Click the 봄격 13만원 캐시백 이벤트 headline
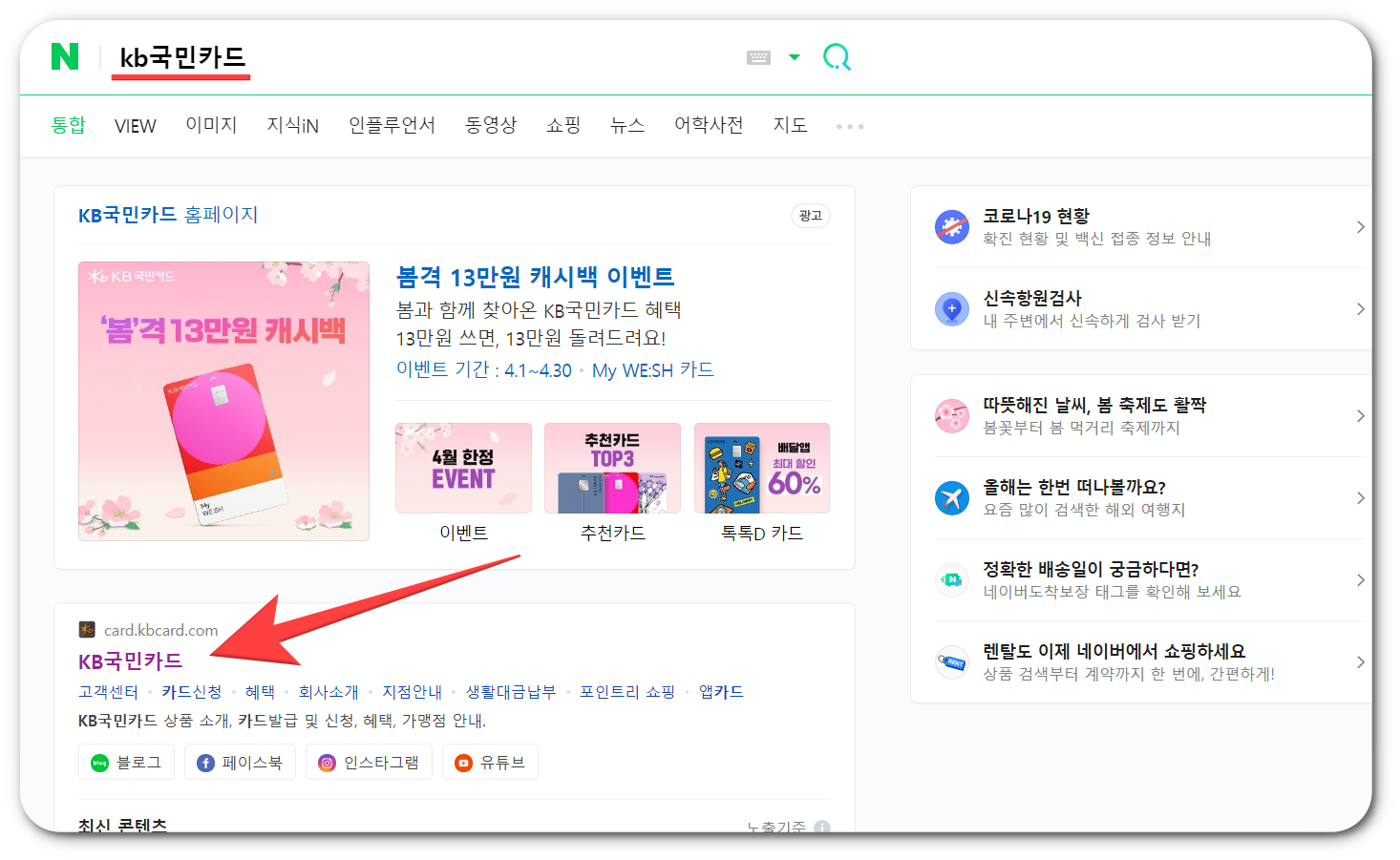The height and width of the screenshot is (860, 1400). click(x=536, y=276)
